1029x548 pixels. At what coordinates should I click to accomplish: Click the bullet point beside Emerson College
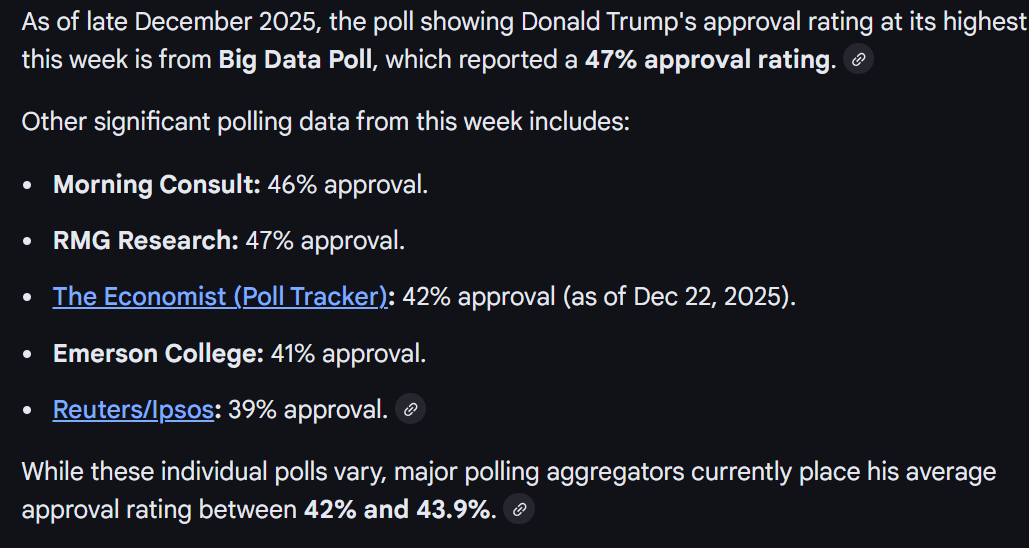pyautogui.click(x=30, y=354)
